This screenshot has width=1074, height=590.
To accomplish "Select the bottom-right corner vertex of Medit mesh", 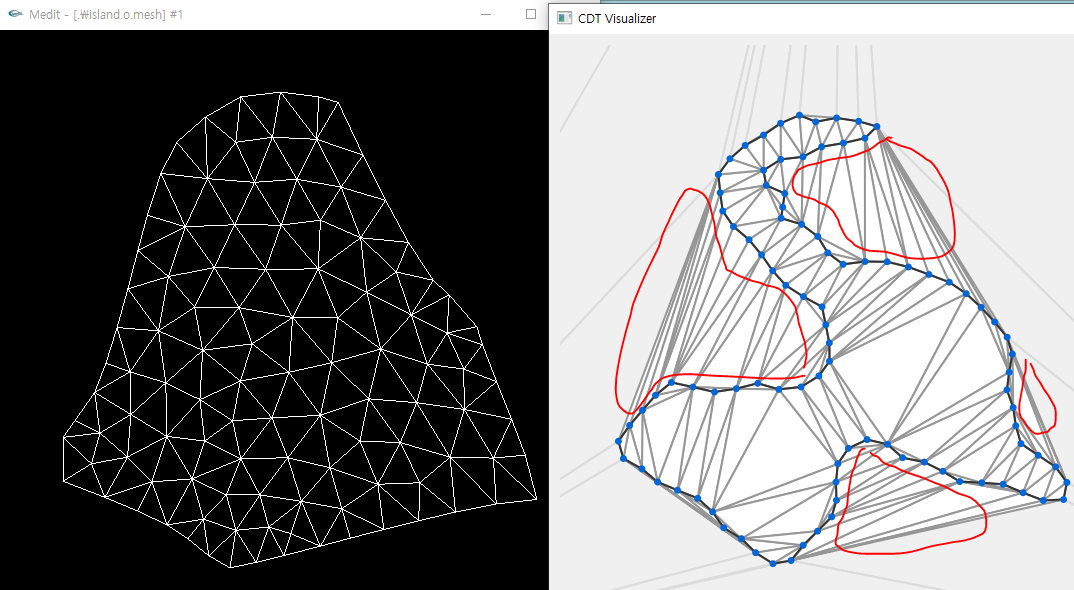I will pos(537,497).
